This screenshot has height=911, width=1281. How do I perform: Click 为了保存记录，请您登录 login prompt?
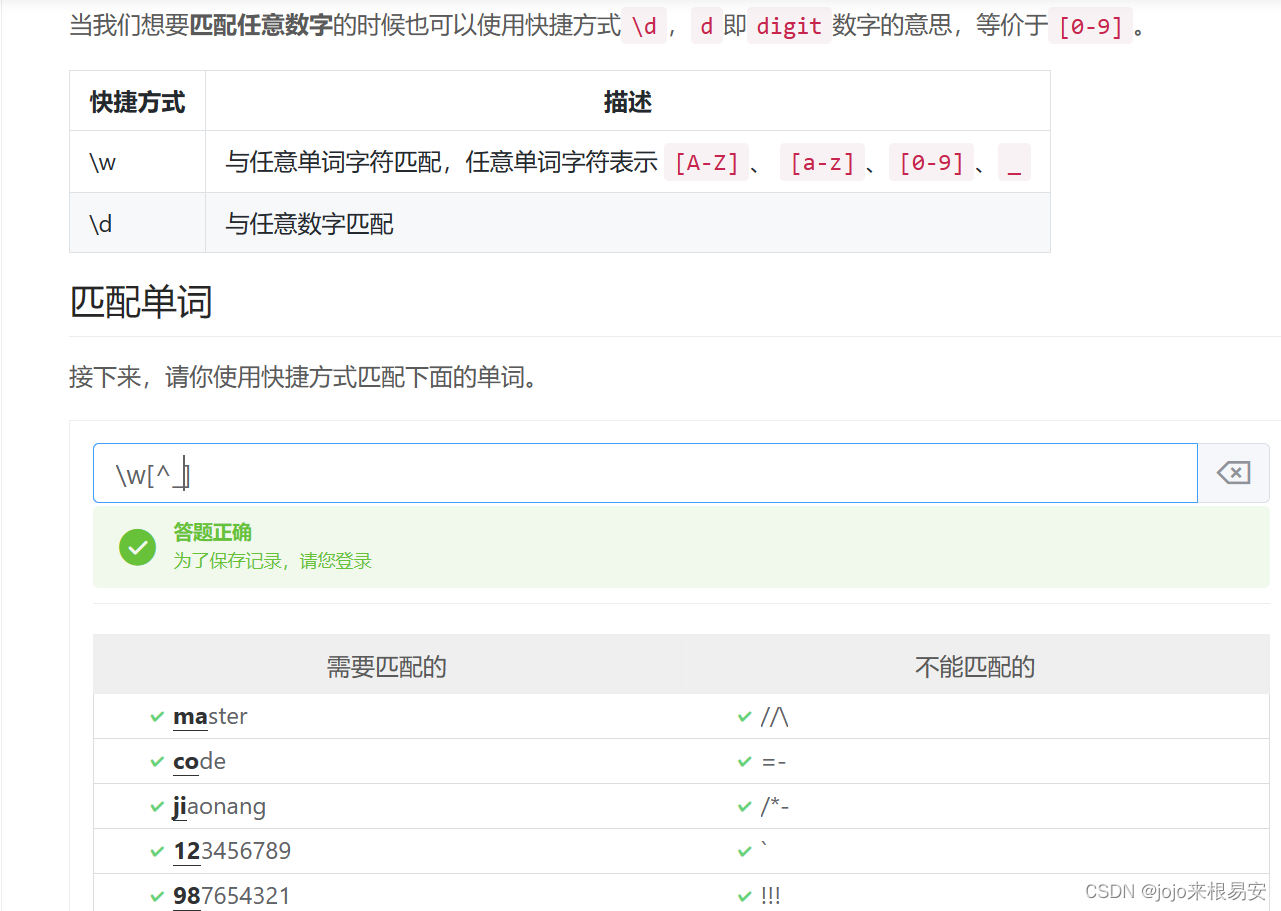[272, 561]
